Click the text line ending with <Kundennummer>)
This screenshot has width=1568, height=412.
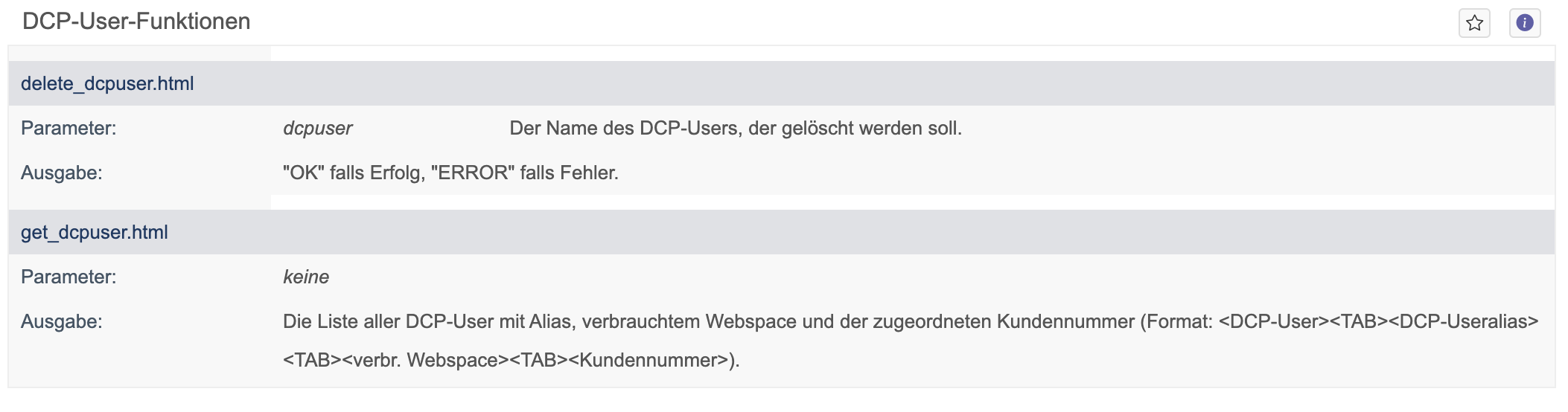click(x=511, y=360)
